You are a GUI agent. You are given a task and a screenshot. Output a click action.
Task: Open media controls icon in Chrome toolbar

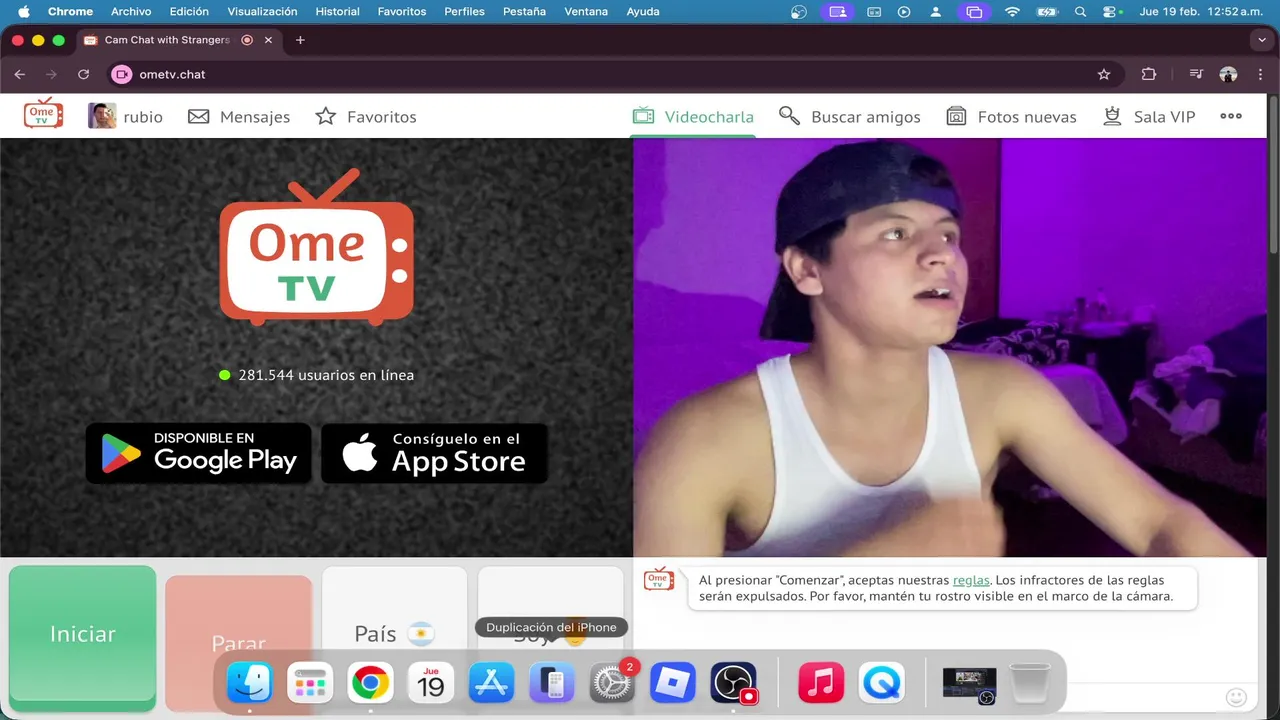coord(1196,74)
